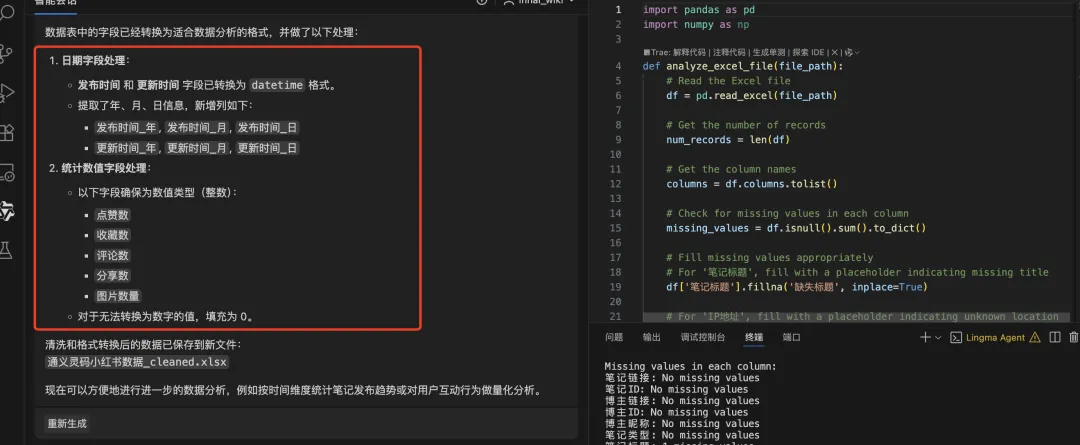The image size is (1080, 445).
Task: Click the 注释代码 code lens link
Action: 729,52
